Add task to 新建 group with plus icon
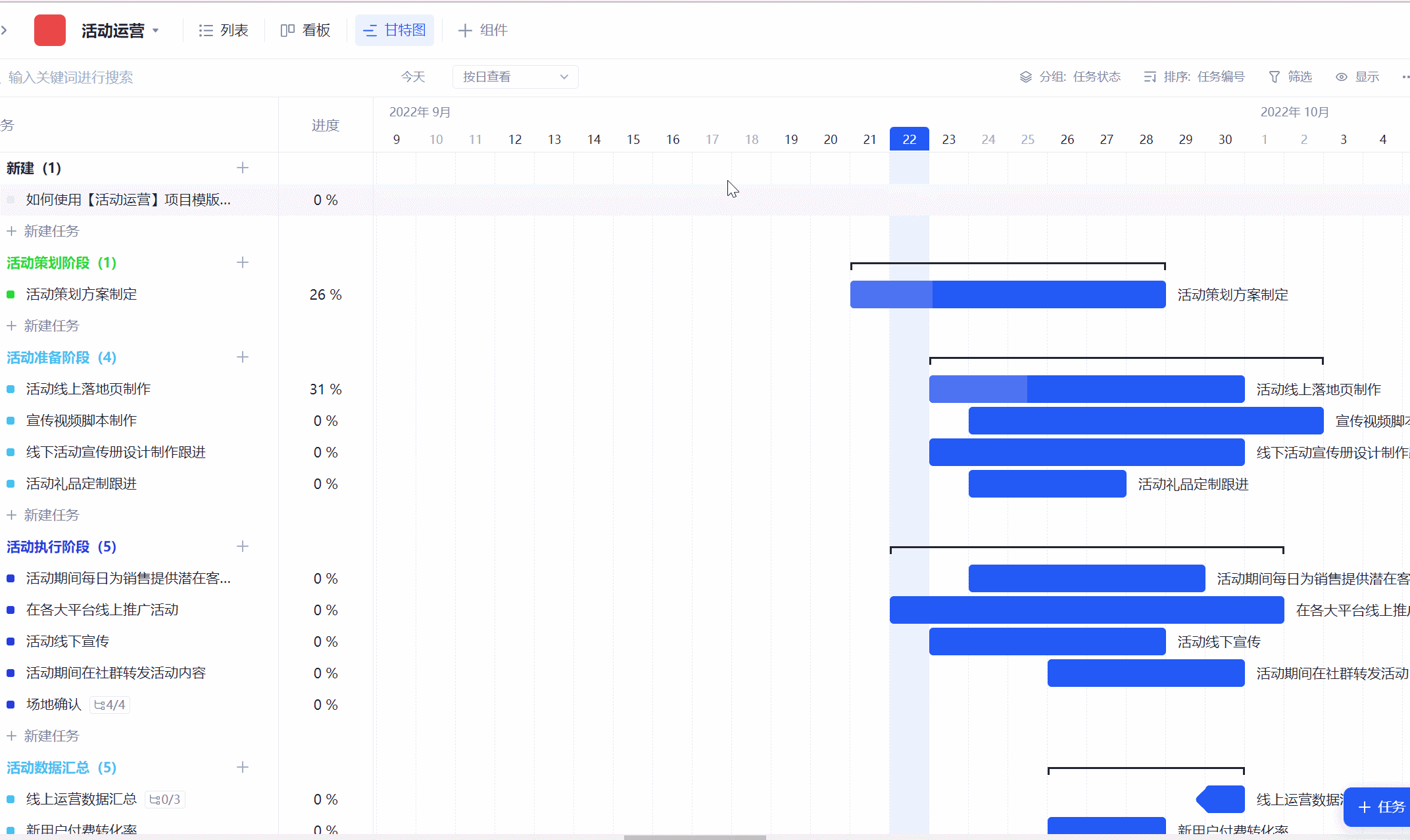Viewport: 1410px width, 840px height. (243, 168)
